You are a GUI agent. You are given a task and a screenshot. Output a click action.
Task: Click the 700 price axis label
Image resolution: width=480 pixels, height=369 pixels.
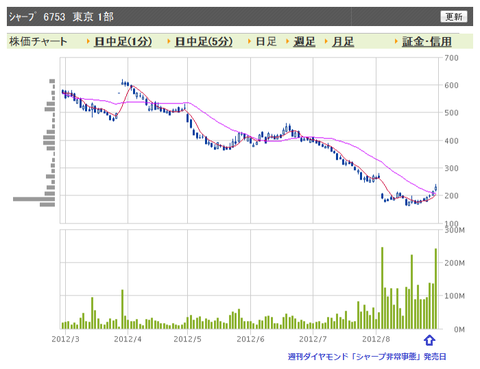coord(451,58)
